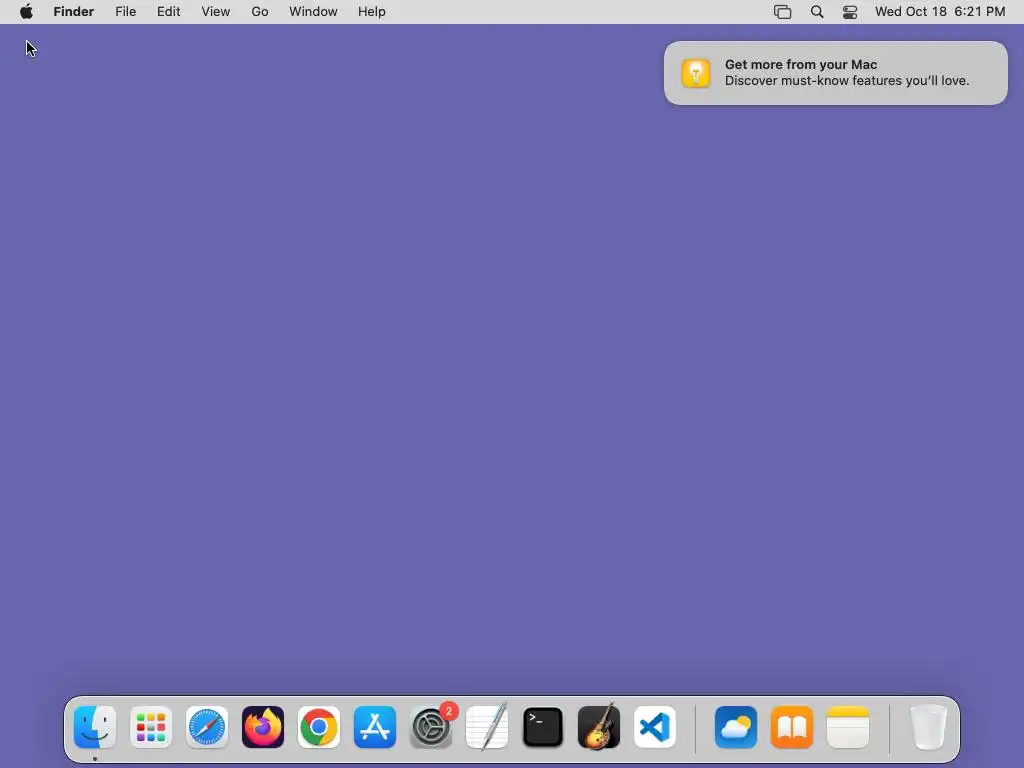Viewport: 1024px width, 768px height.
Task: Open Google Chrome from the Dock
Action: pos(319,727)
